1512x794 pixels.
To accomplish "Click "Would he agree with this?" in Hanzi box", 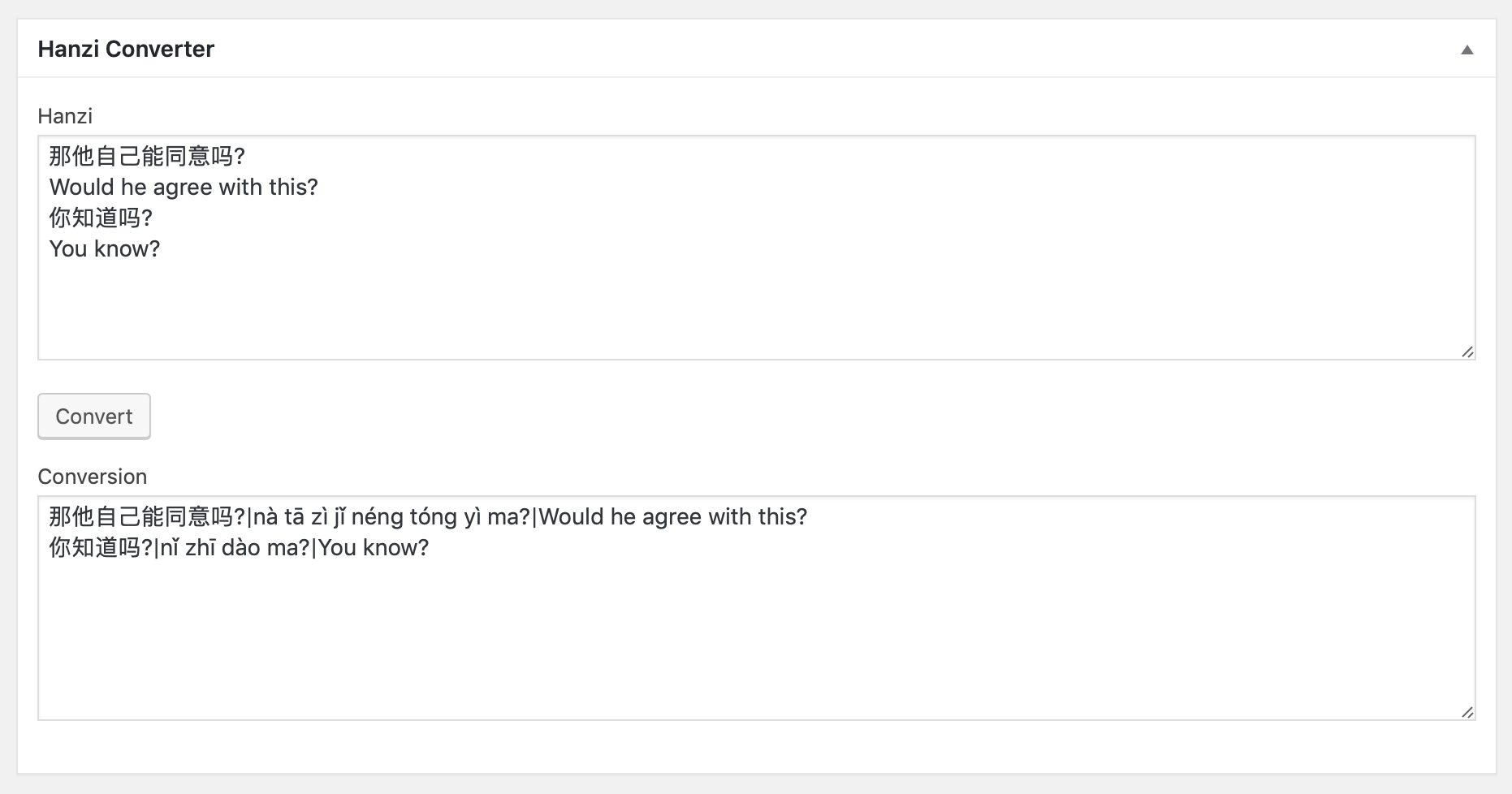I will (184, 187).
